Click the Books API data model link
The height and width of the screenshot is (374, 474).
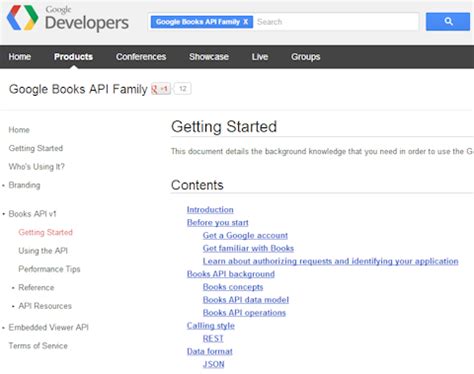[246, 300]
